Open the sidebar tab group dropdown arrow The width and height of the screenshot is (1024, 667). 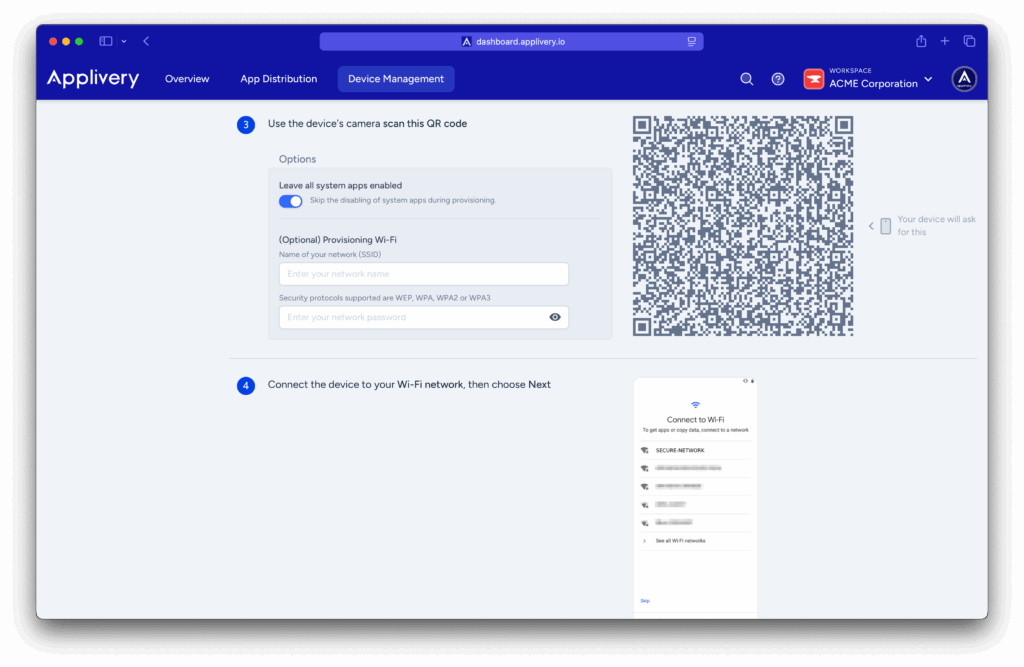point(124,41)
